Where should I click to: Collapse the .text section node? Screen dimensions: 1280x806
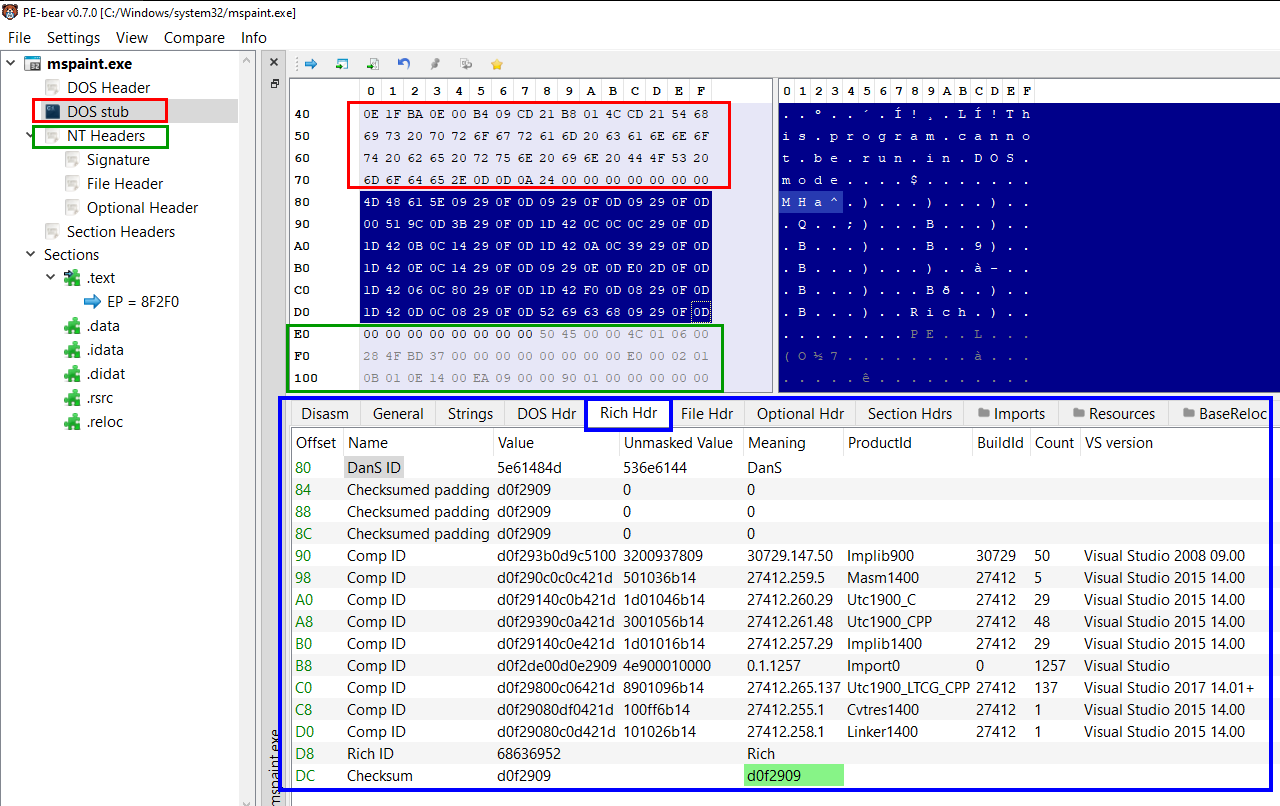[x=51, y=278]
